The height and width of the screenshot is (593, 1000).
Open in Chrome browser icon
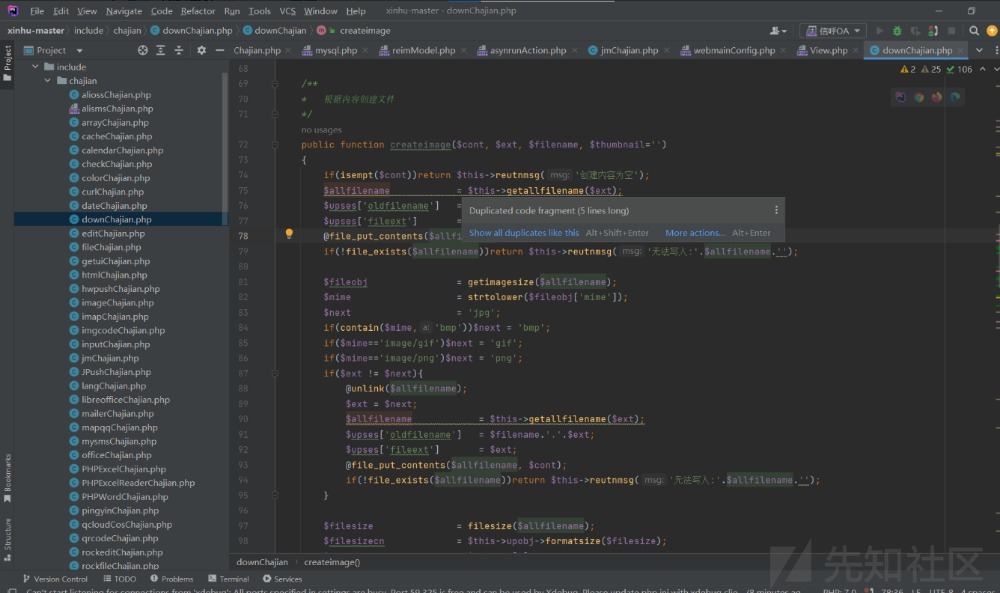pyautogui.click(x=919, y=97)
